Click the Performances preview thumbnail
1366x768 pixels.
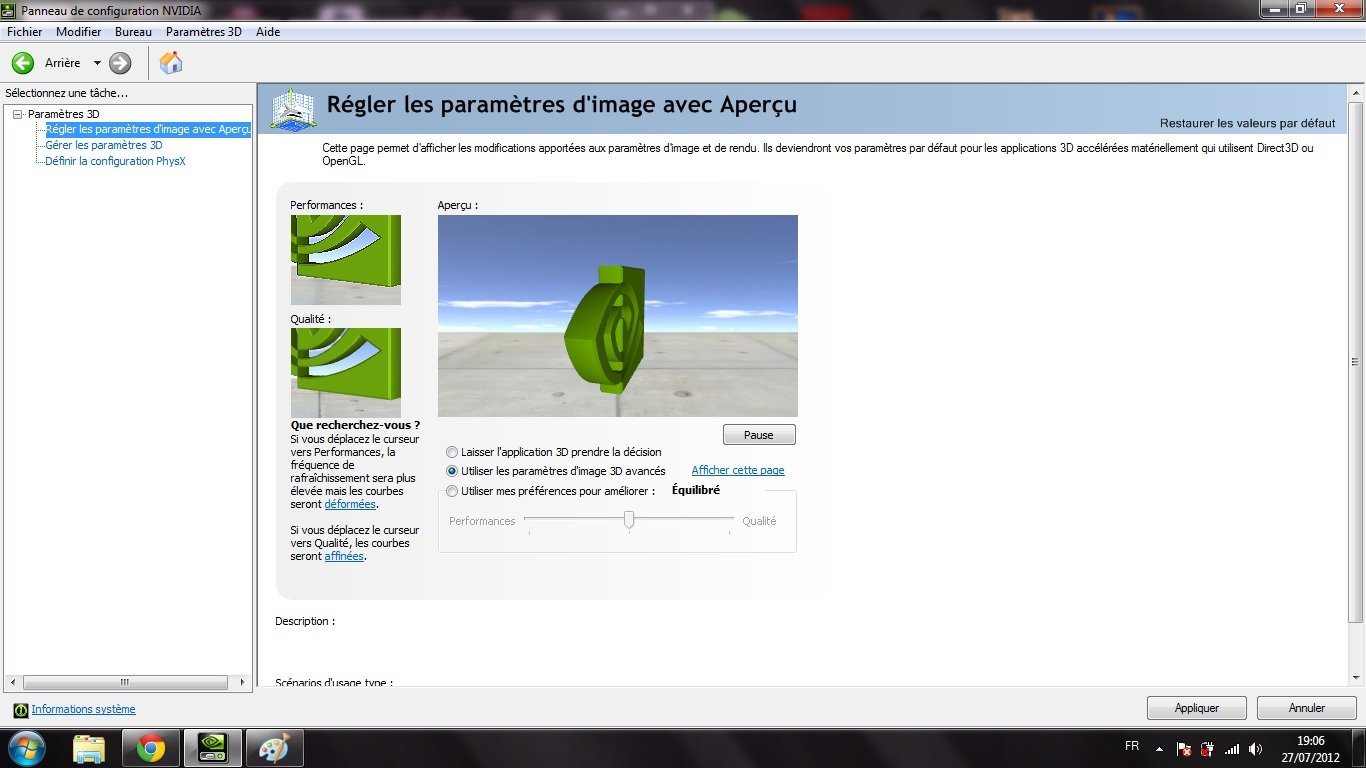click(x=346, y=260)
